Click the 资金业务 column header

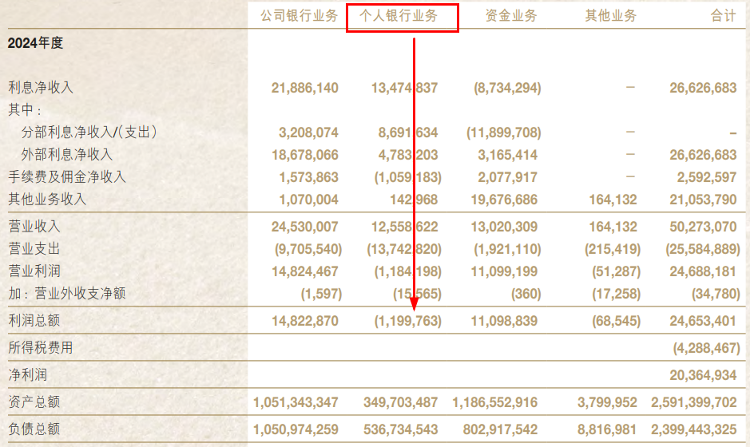tap(510, 16)
